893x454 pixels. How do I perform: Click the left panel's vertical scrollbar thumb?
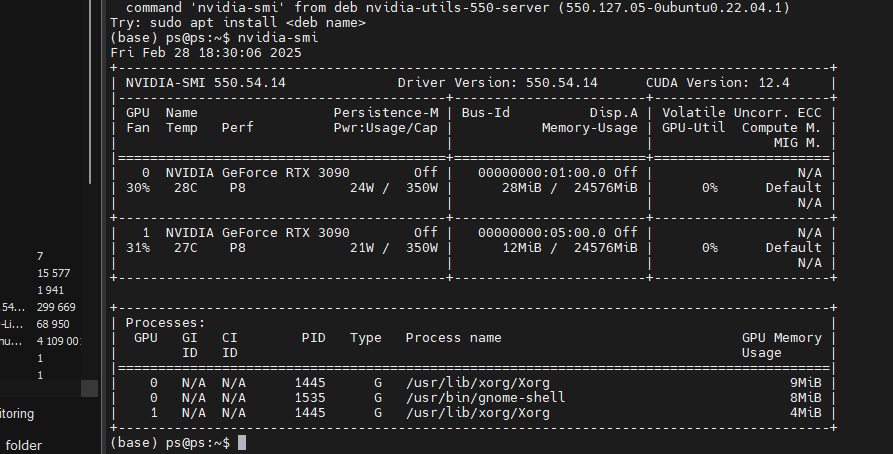tap(90, 92)
